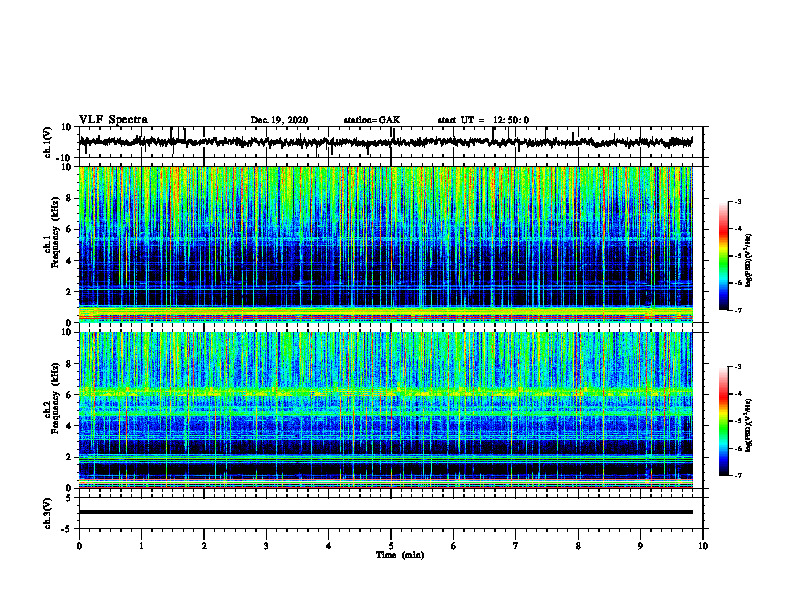Click the "2" tick on the time axis
Screen dimensions: 792x612
[204, 546]
